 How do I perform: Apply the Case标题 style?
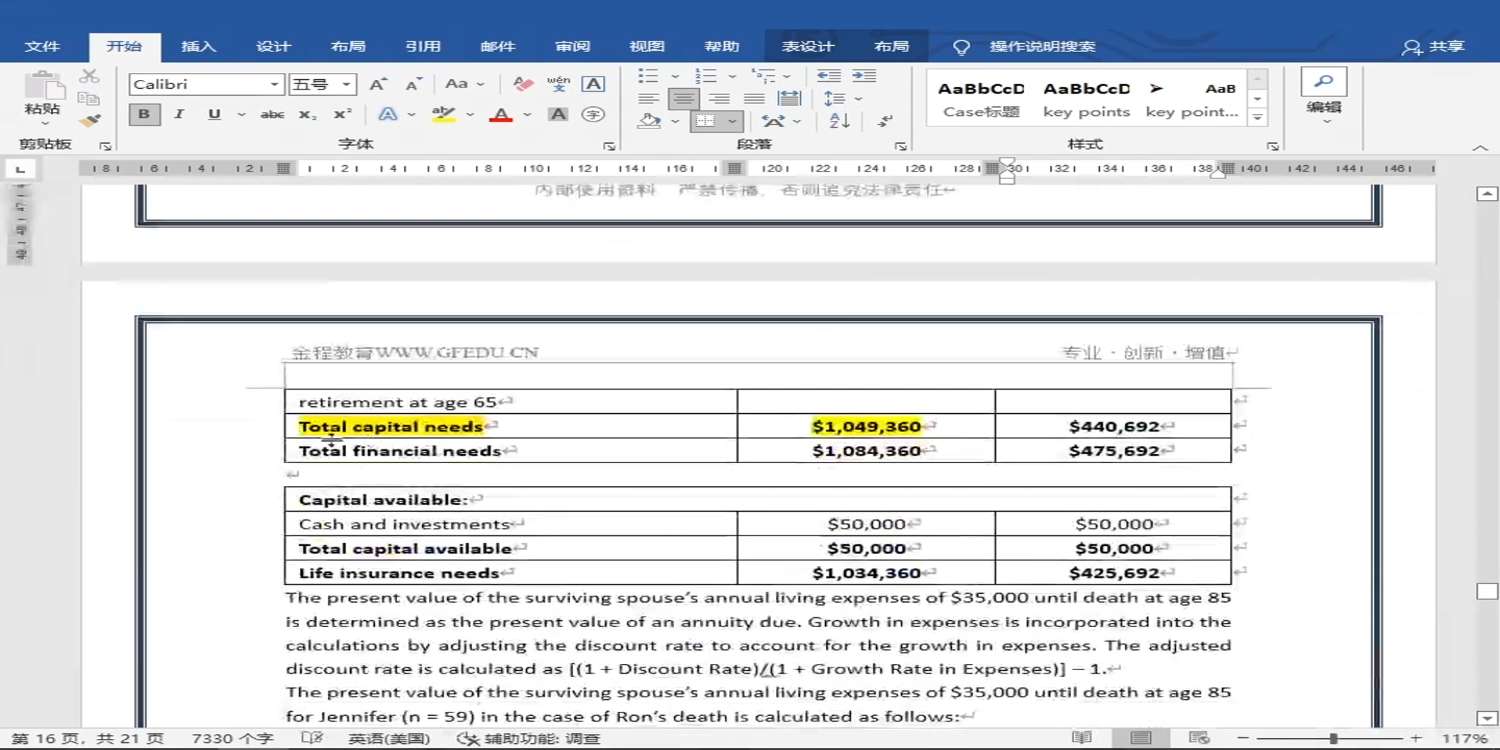(981, 99)
